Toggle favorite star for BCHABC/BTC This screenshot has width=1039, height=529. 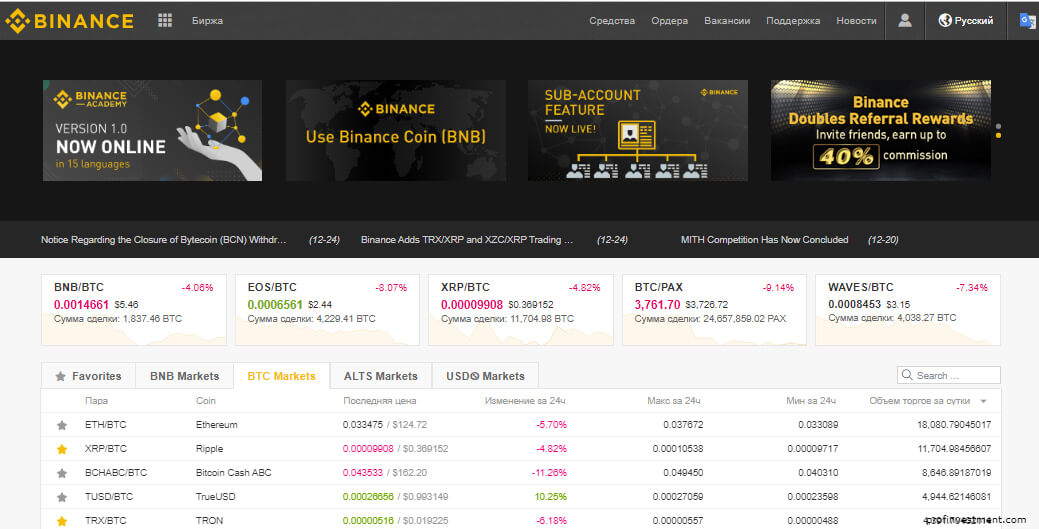(62, 473)
